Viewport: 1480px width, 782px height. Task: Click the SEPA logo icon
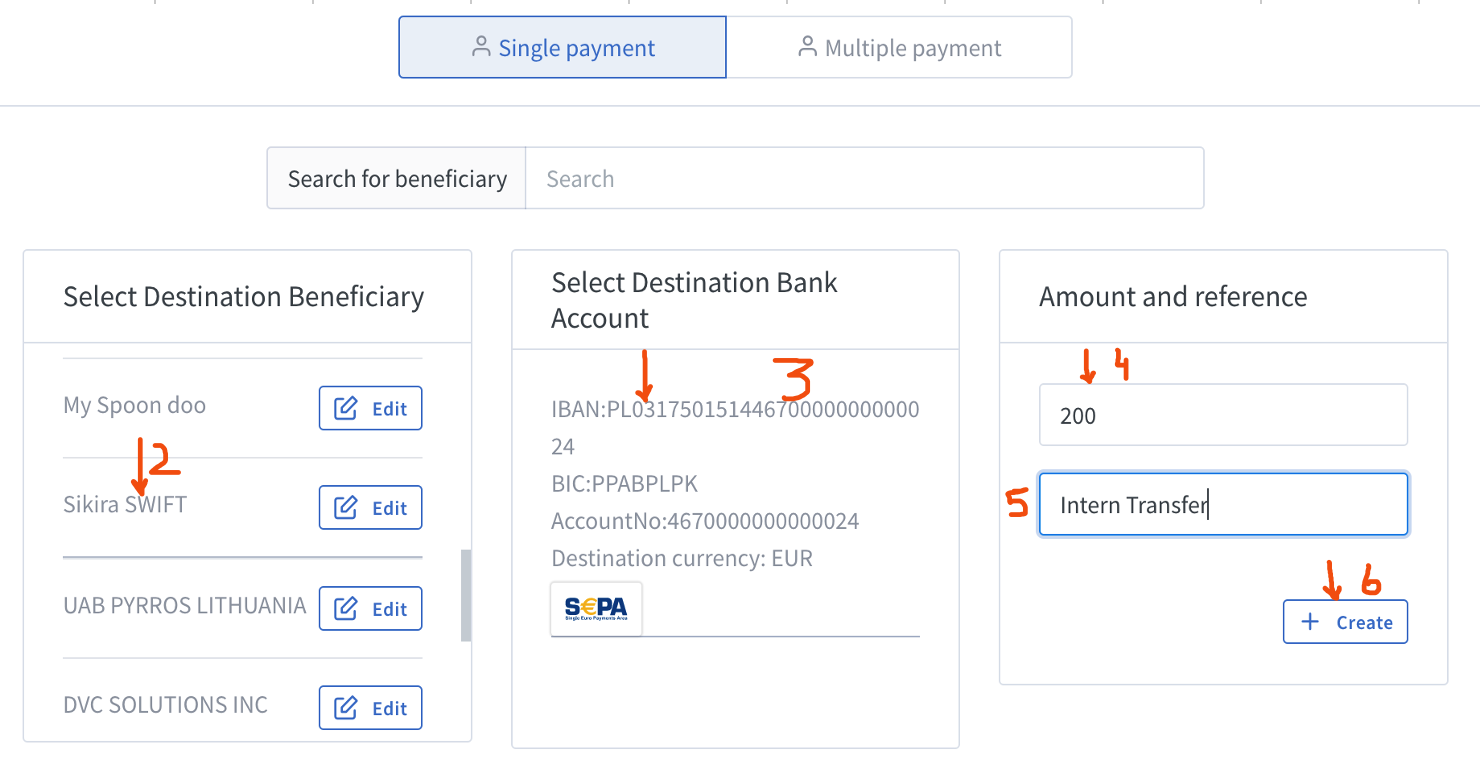(x=596, y=608)
